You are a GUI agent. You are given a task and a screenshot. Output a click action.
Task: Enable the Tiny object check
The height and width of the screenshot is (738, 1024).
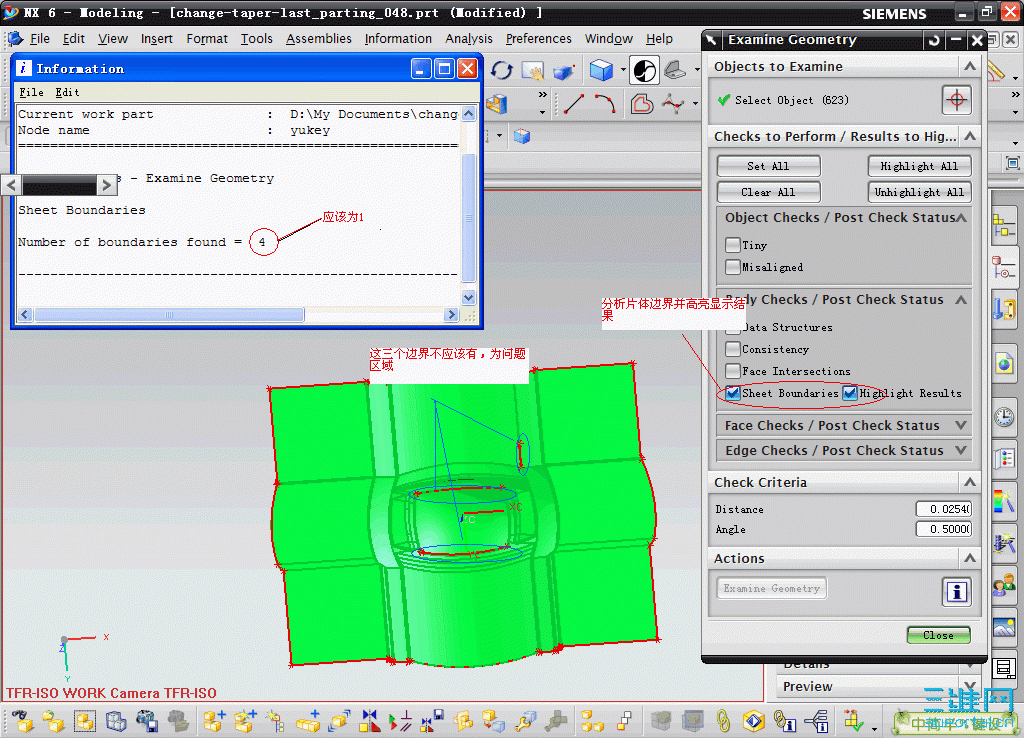(x=733, y=245)
